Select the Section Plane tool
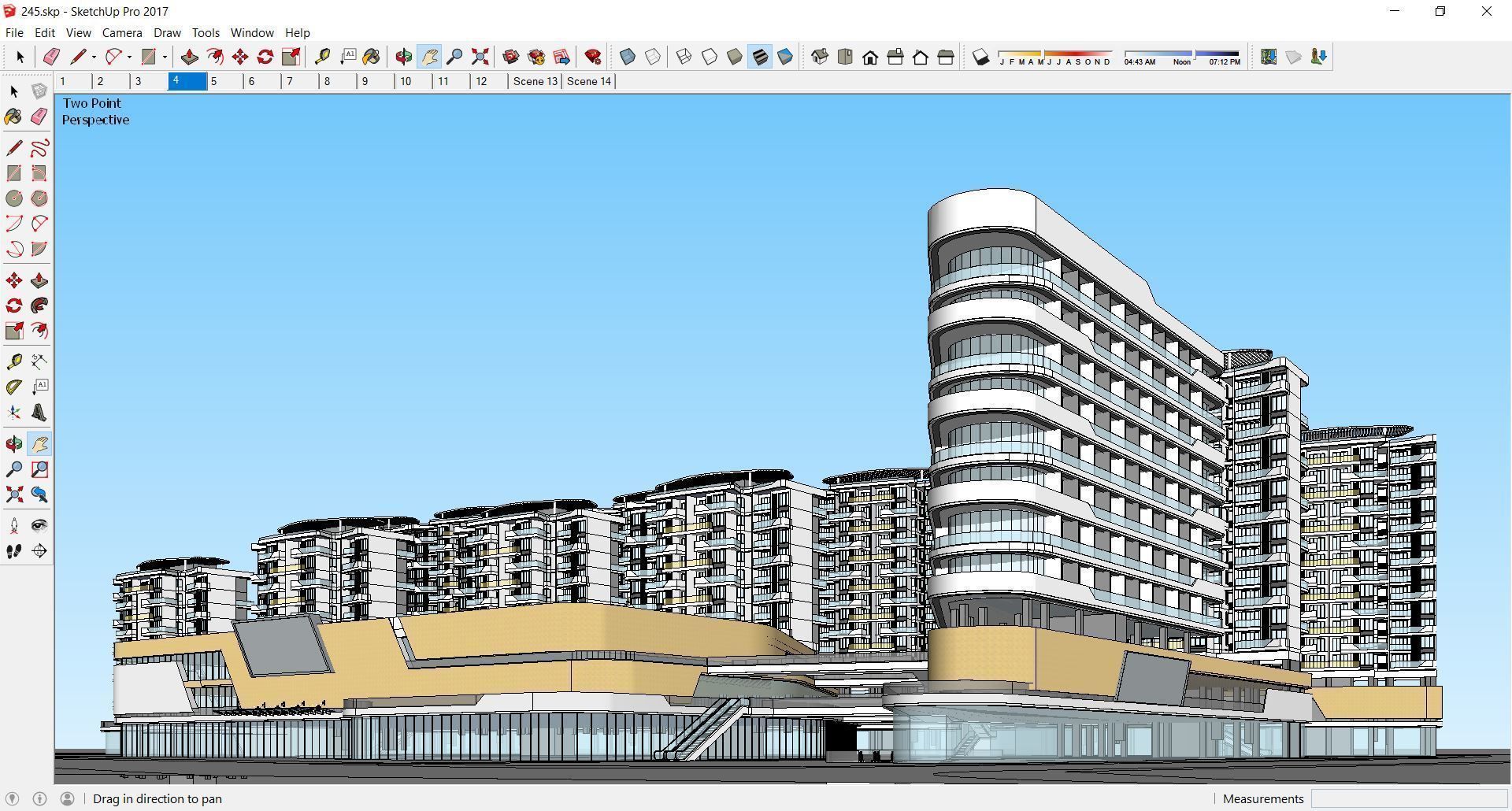 tap(39, 551)
